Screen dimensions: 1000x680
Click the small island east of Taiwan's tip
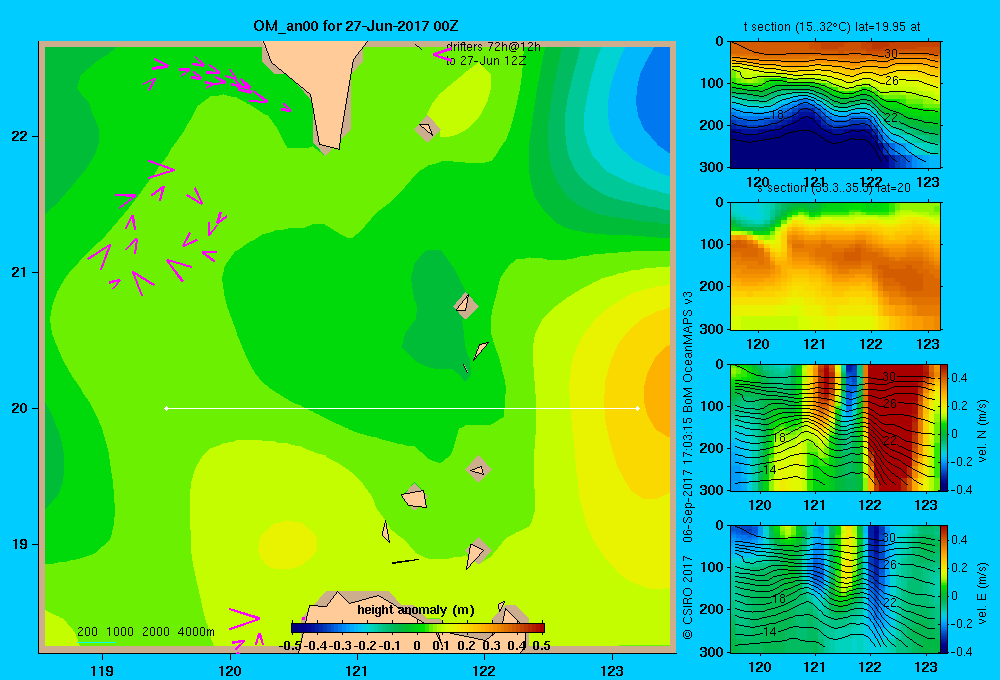coord(427,129)
